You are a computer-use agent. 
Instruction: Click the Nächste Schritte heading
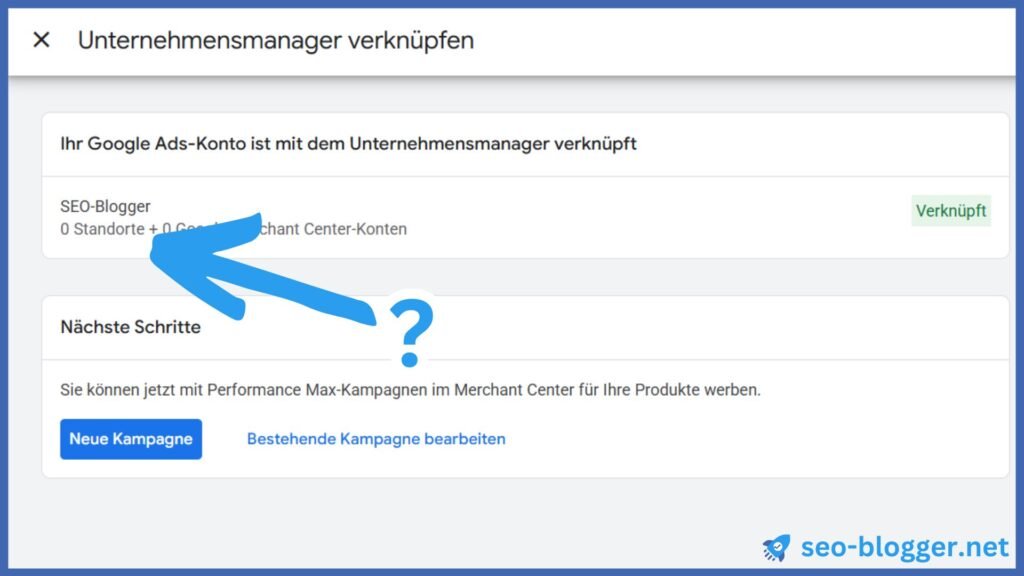coord(131,327)
